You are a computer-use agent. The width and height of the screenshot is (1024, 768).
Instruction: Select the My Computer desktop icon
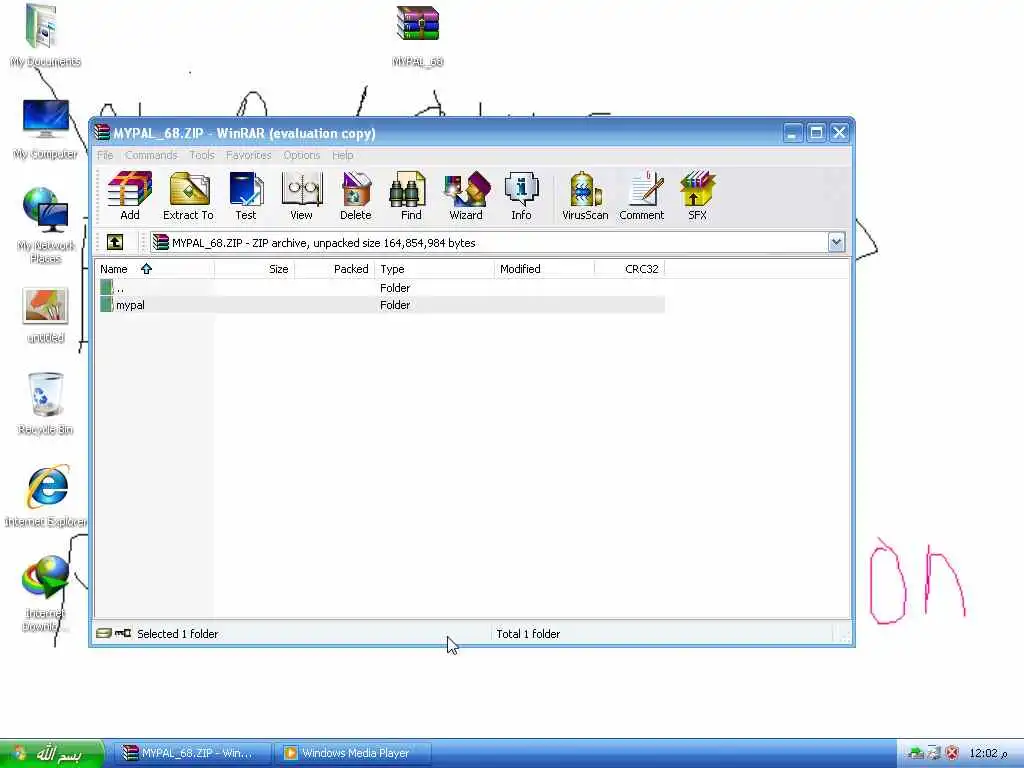coord(45,129)
